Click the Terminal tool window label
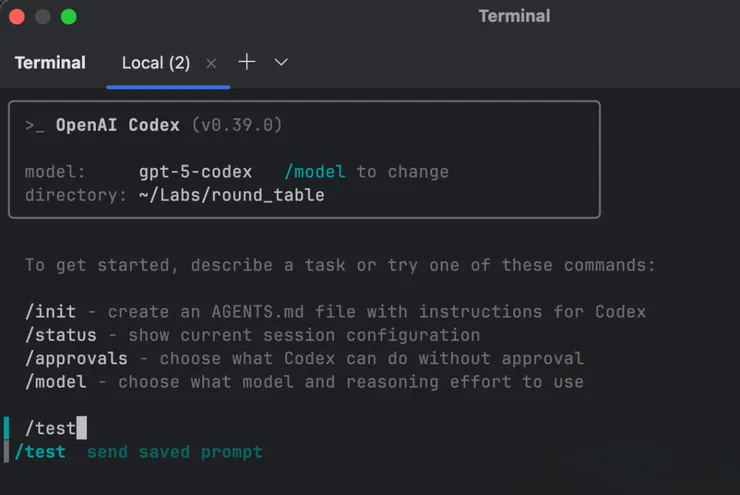Screen dimensions: 740x495 [50, 62]
